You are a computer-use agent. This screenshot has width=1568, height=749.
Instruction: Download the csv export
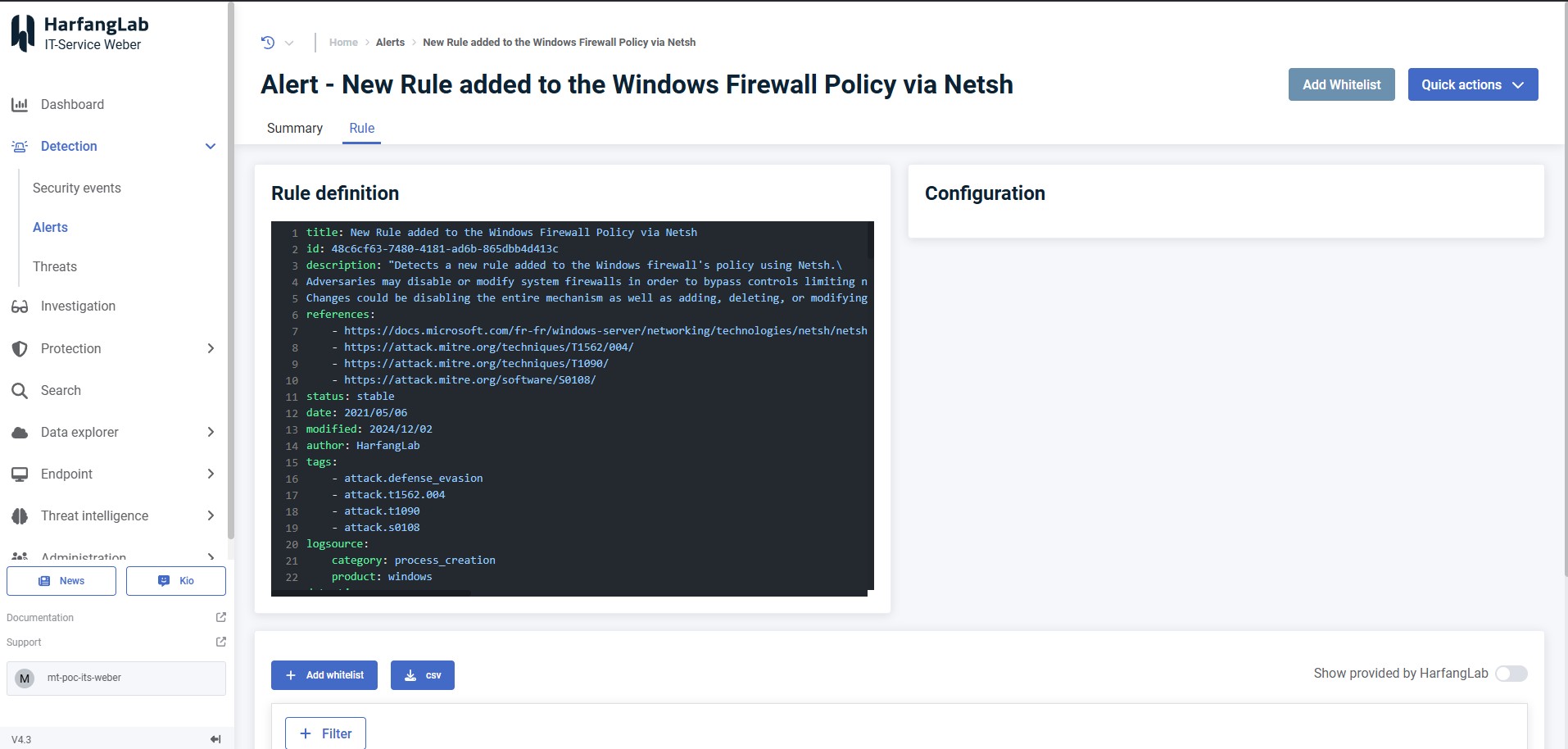[x=422, y=675]
